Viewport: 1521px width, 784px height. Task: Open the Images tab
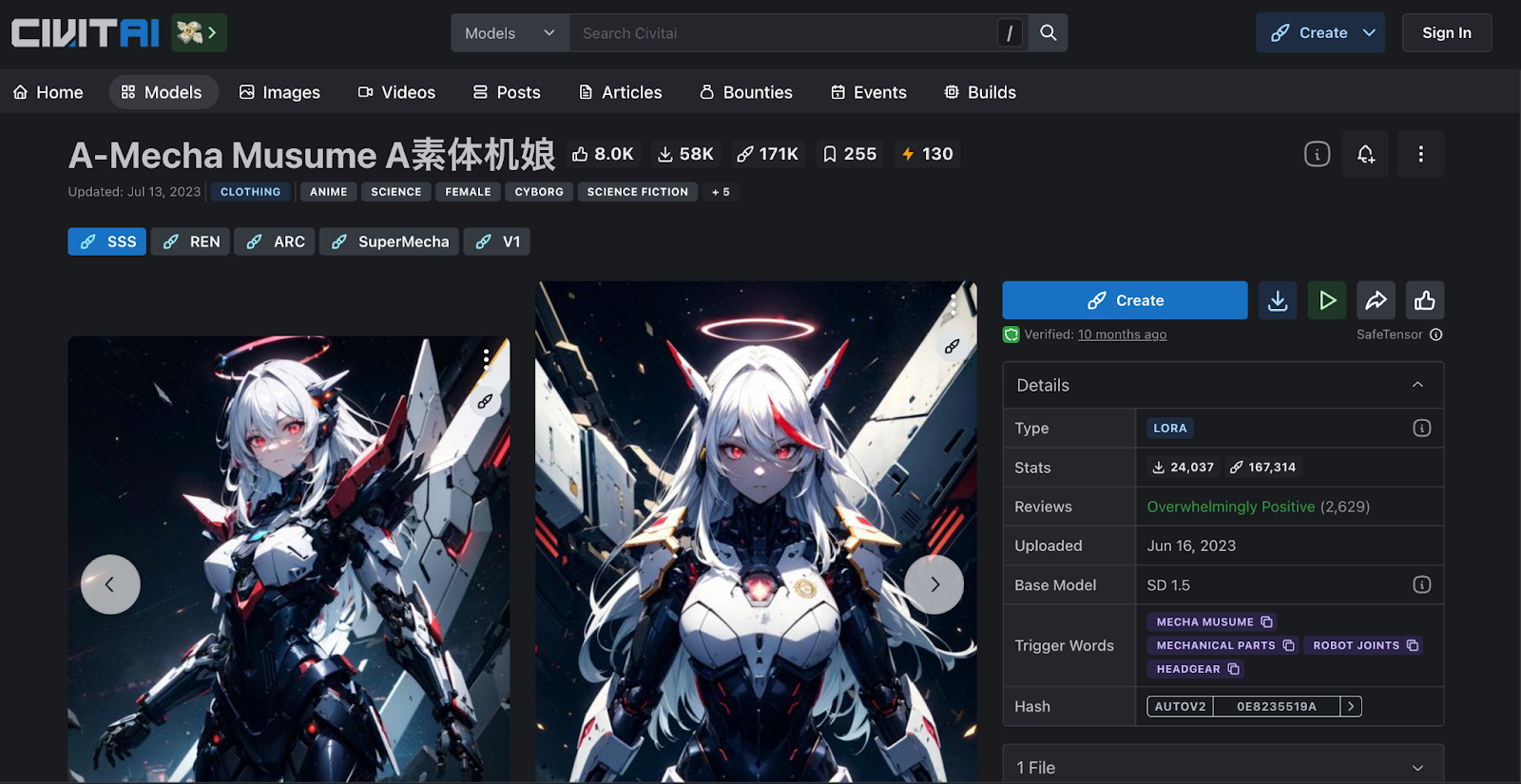coord(279,92)
